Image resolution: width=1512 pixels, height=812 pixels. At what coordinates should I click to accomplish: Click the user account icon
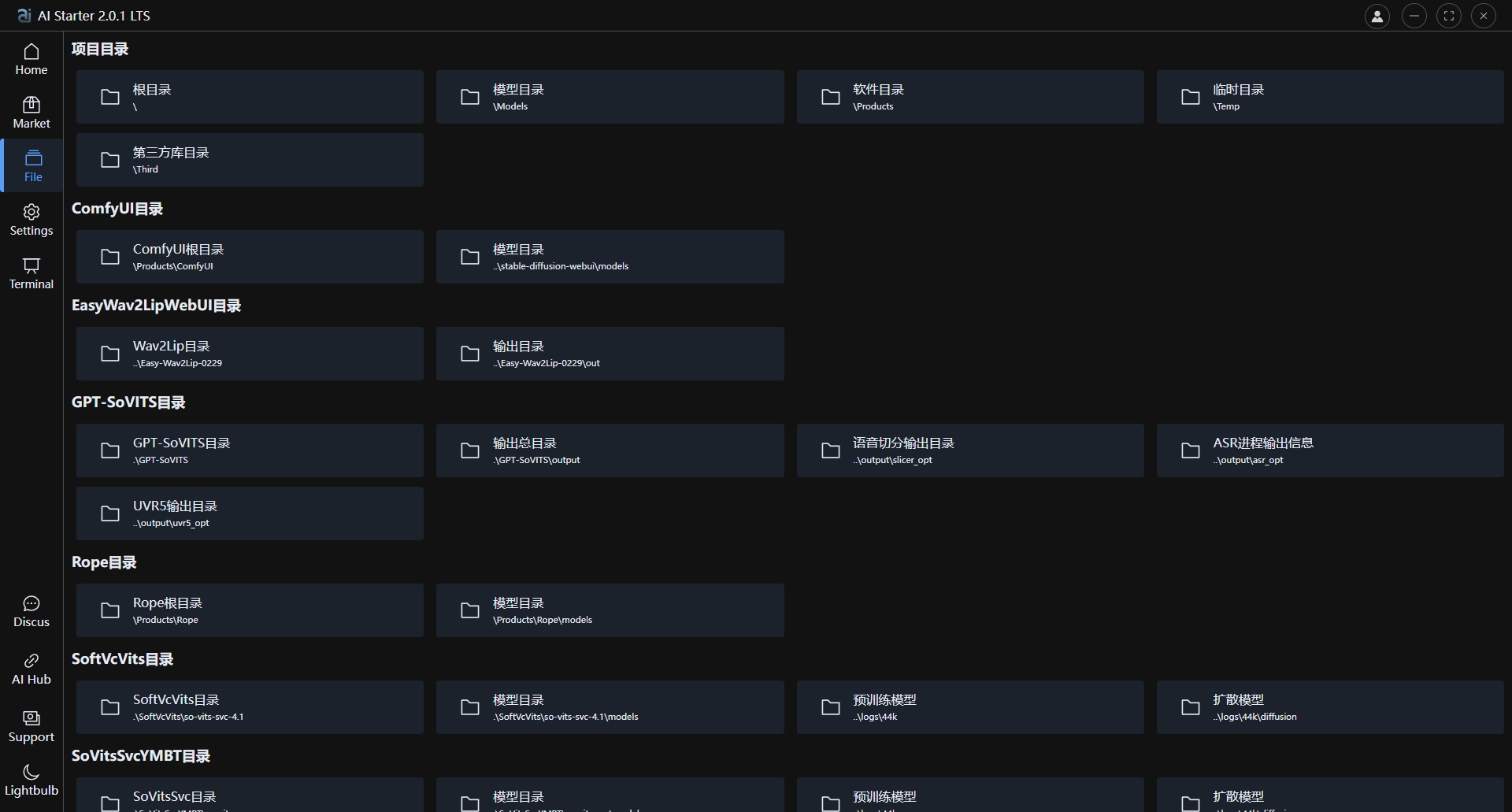point(1377,16)
